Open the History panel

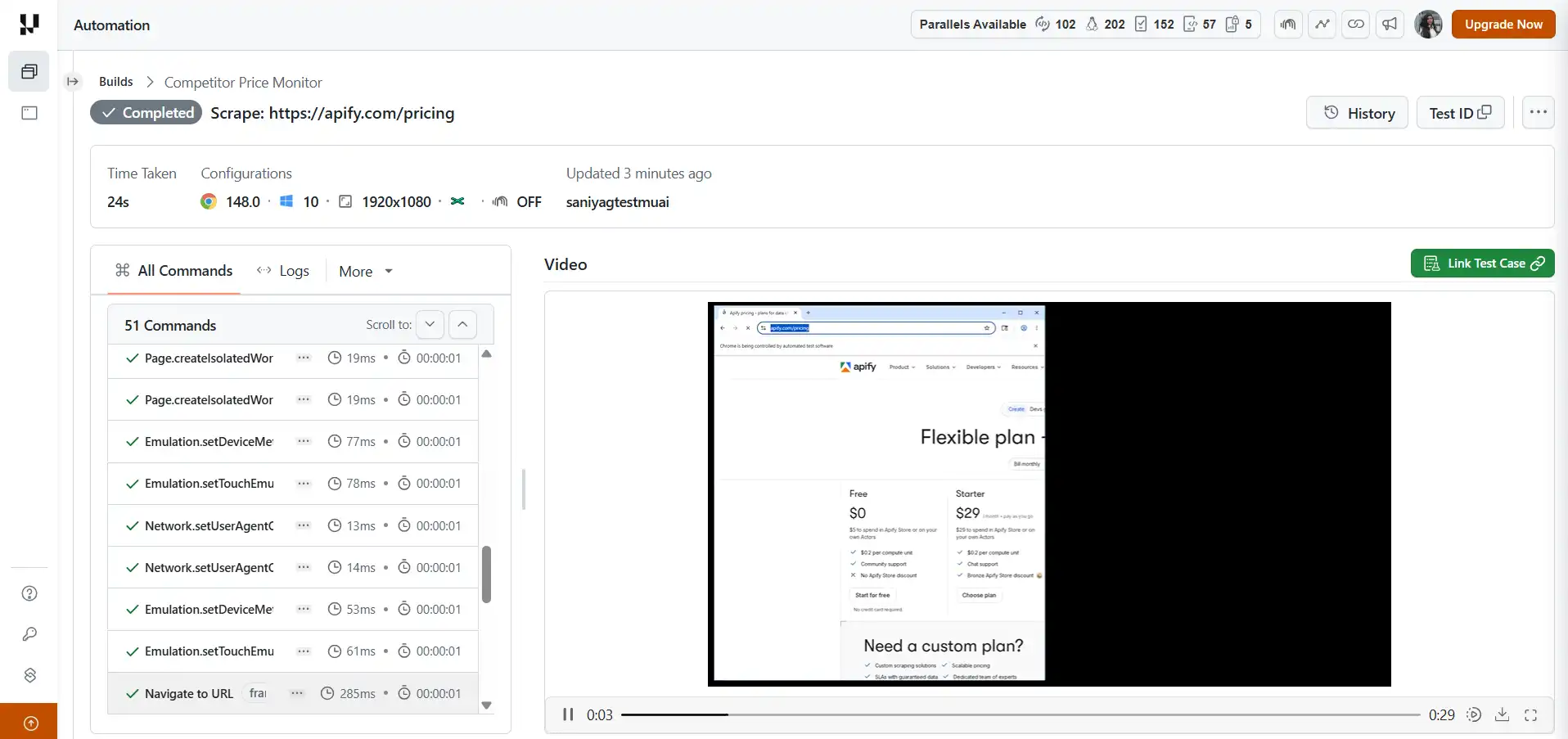tap(1357, 113)
